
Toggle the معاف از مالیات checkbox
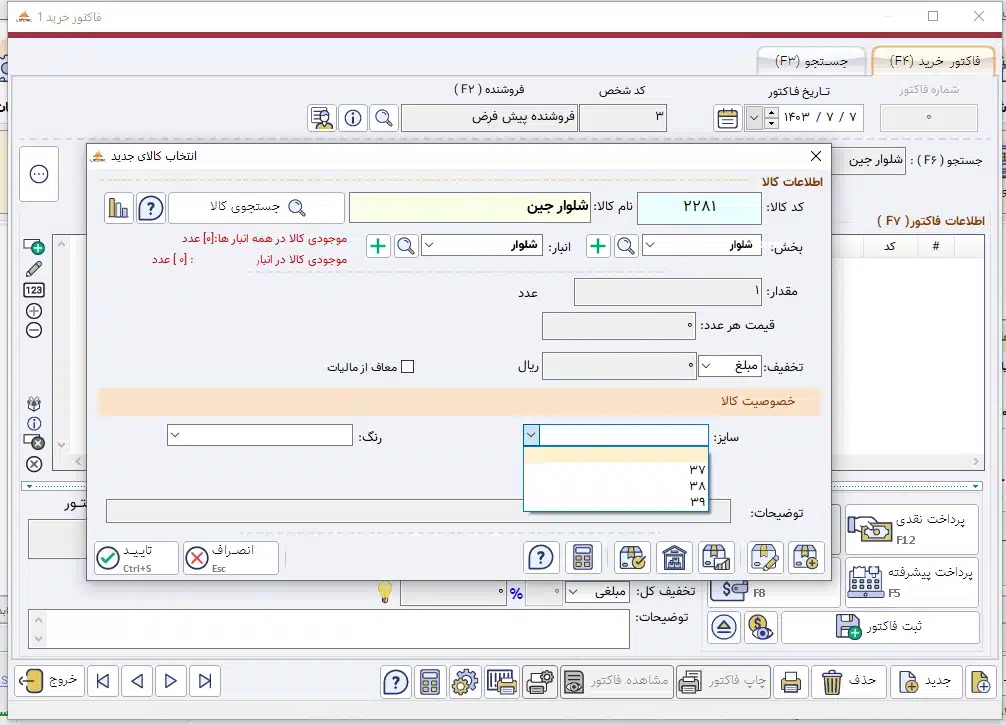[x=407, y=367]
